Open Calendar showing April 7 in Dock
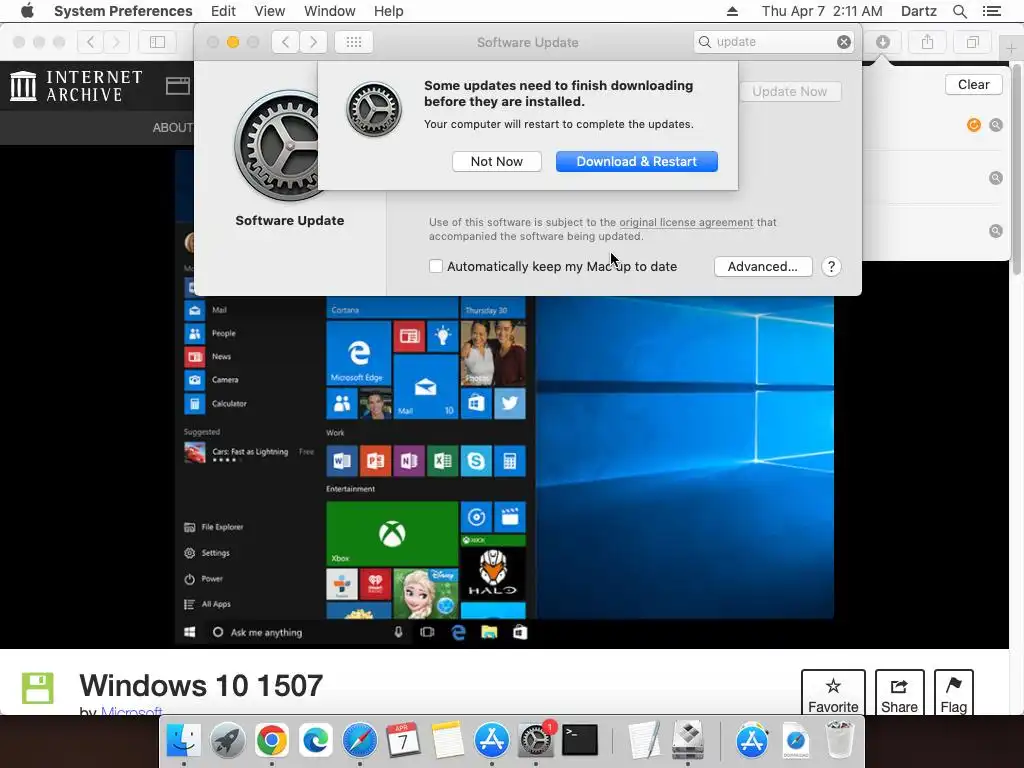Screen dimensions: 1024x768 pos(404,741)
